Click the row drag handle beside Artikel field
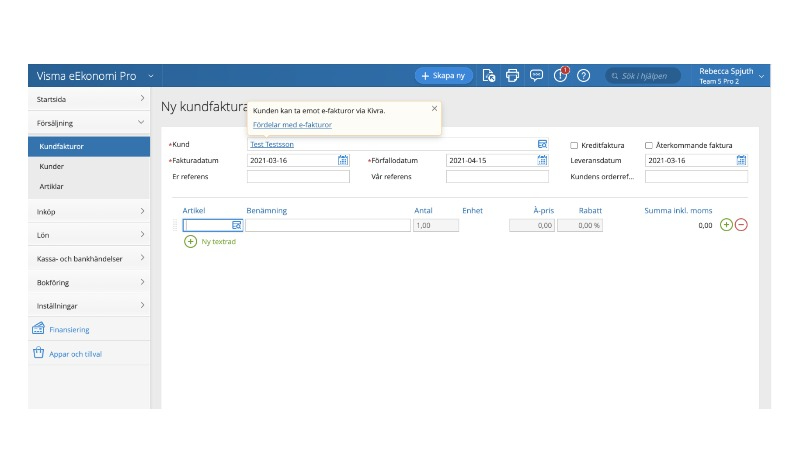 176,225
